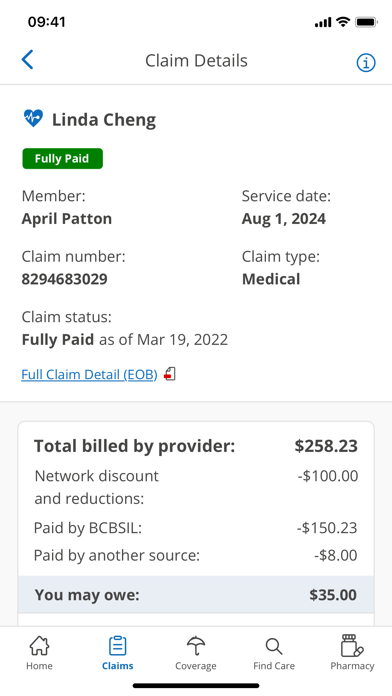Image resolution: width=392 pixels, height=696 pixels.
Task: Tap the Total billed by provider amount
Action: [326, 446]
